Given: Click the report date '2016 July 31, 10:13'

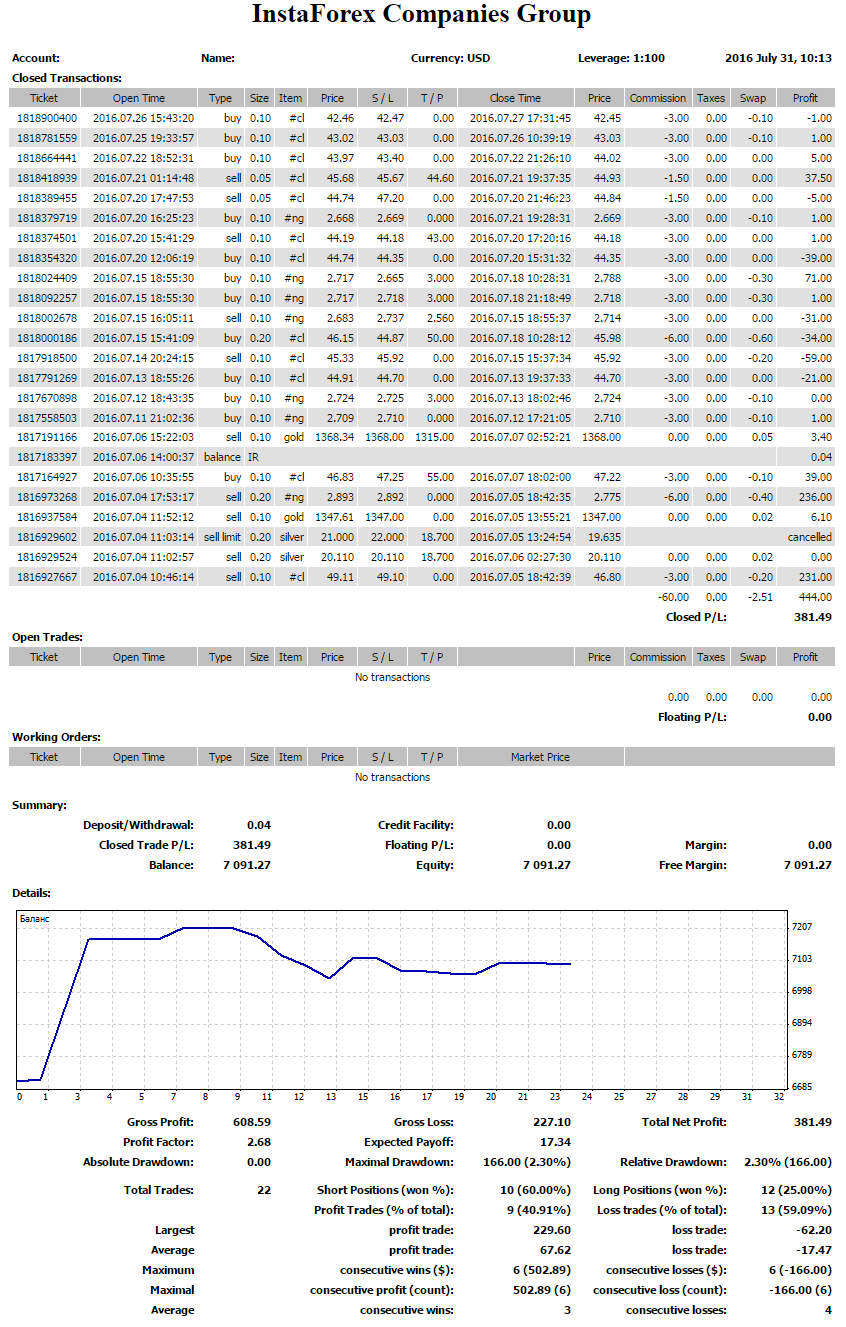Looking at the screenshot, I should (779, 58).
